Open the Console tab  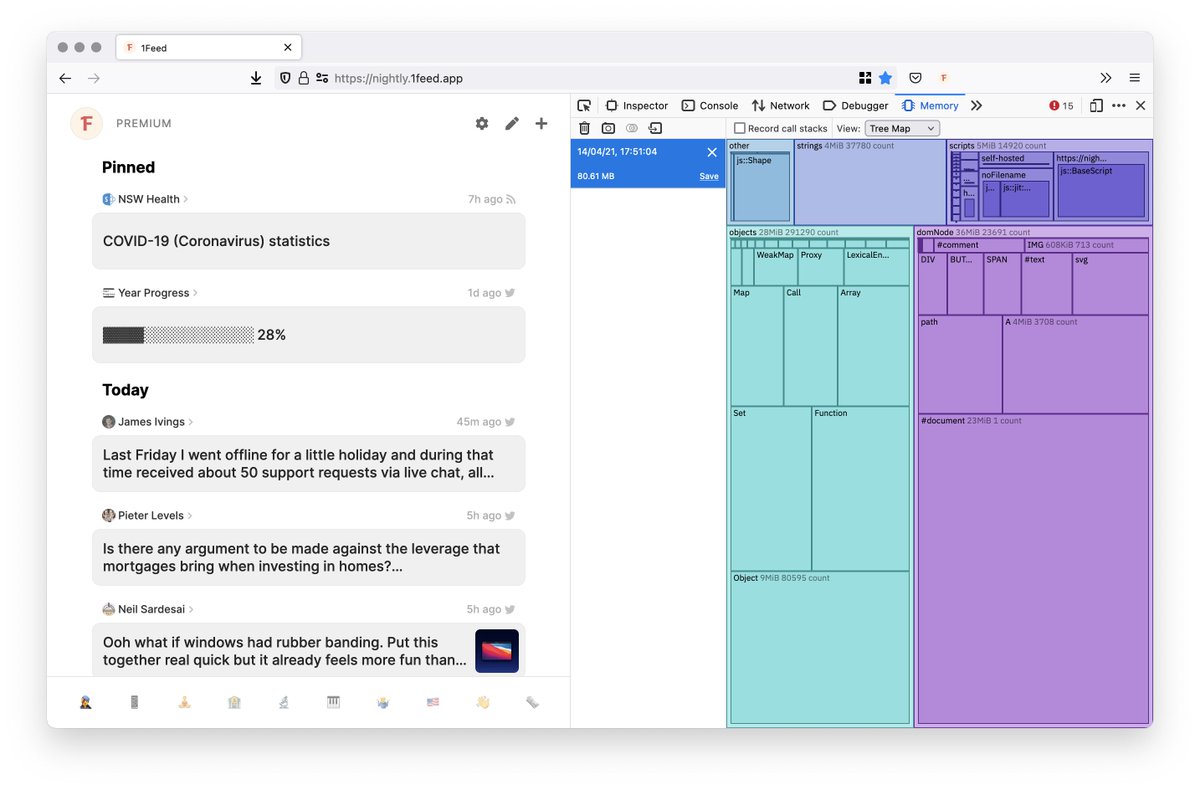coord(709,105)
